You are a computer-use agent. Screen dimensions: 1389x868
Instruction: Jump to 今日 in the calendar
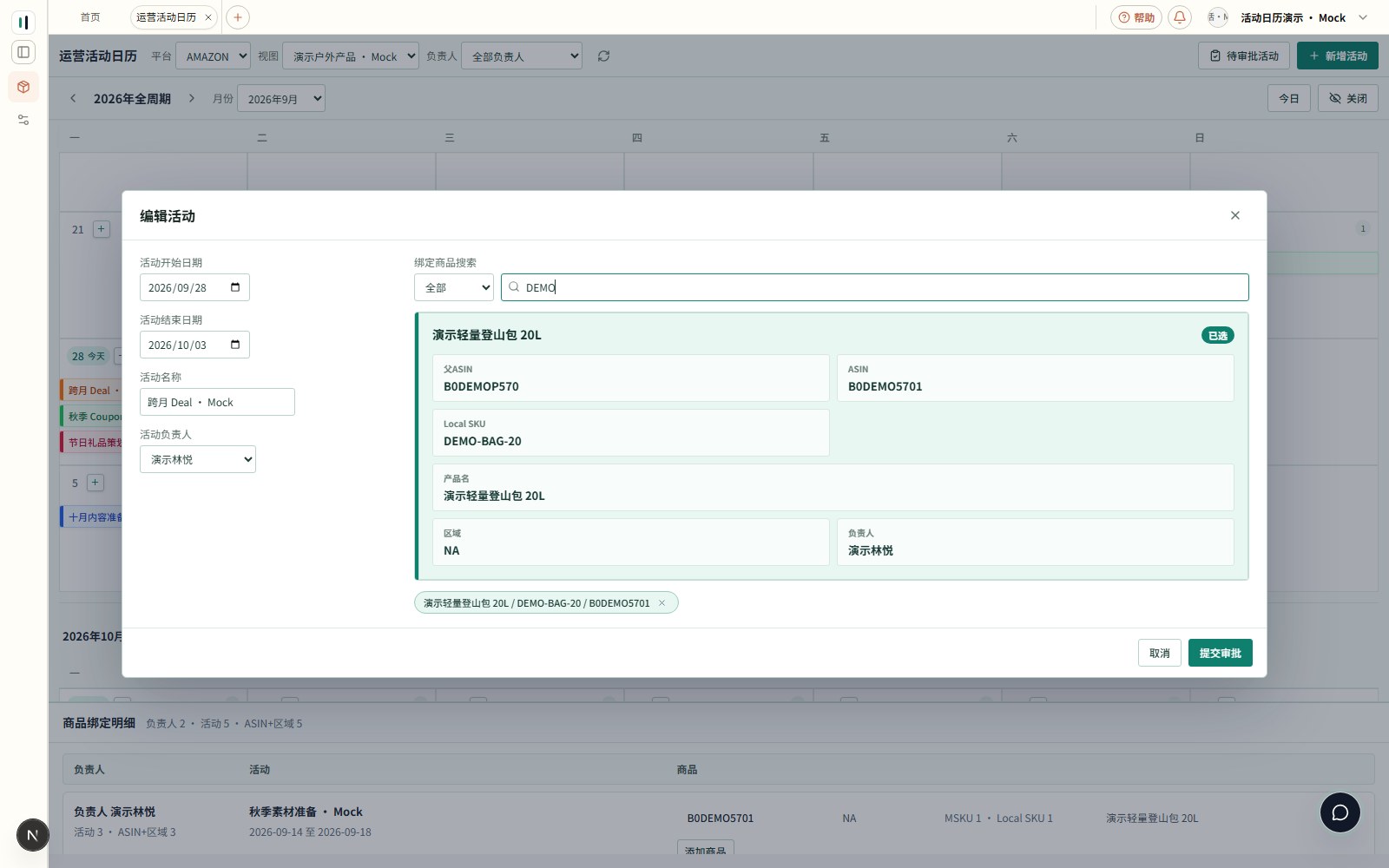1288,99
